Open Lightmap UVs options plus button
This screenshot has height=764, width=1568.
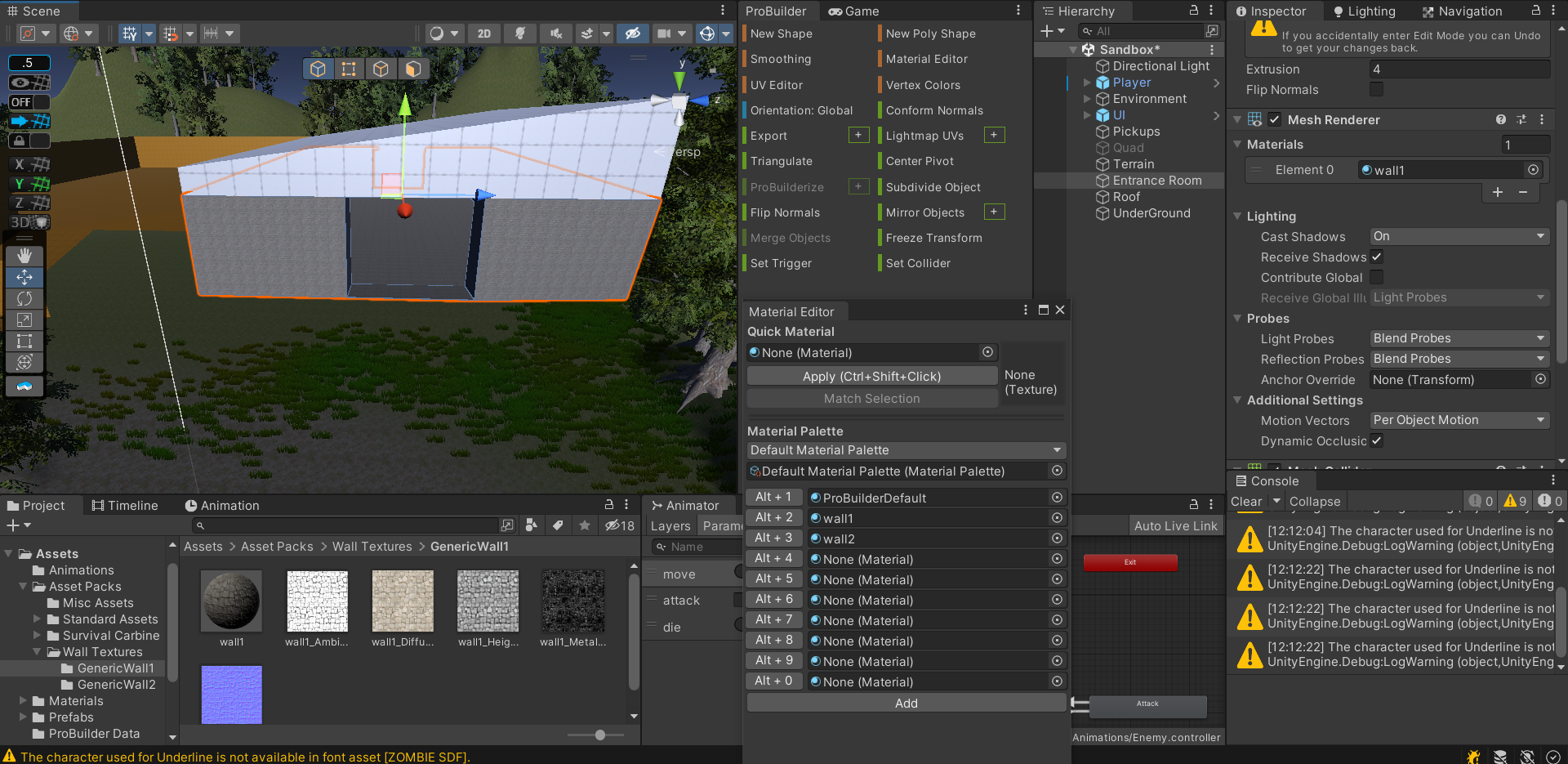point(994,135)
